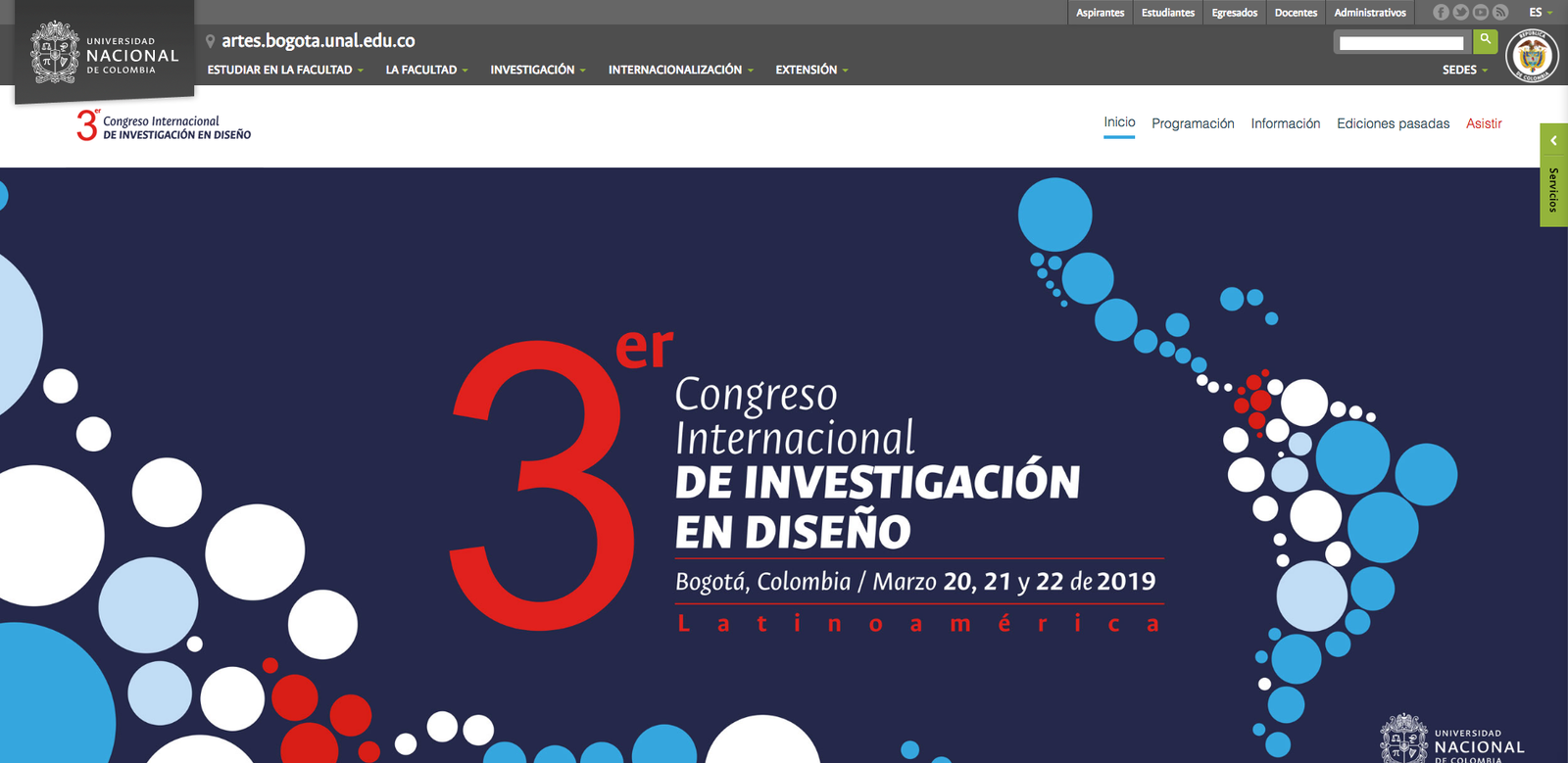The image size is (1568, 763).
Task: Click the banner's Universidad Nacional logo at bottom
Action: pyautogui.click(x=1453, y=739)
